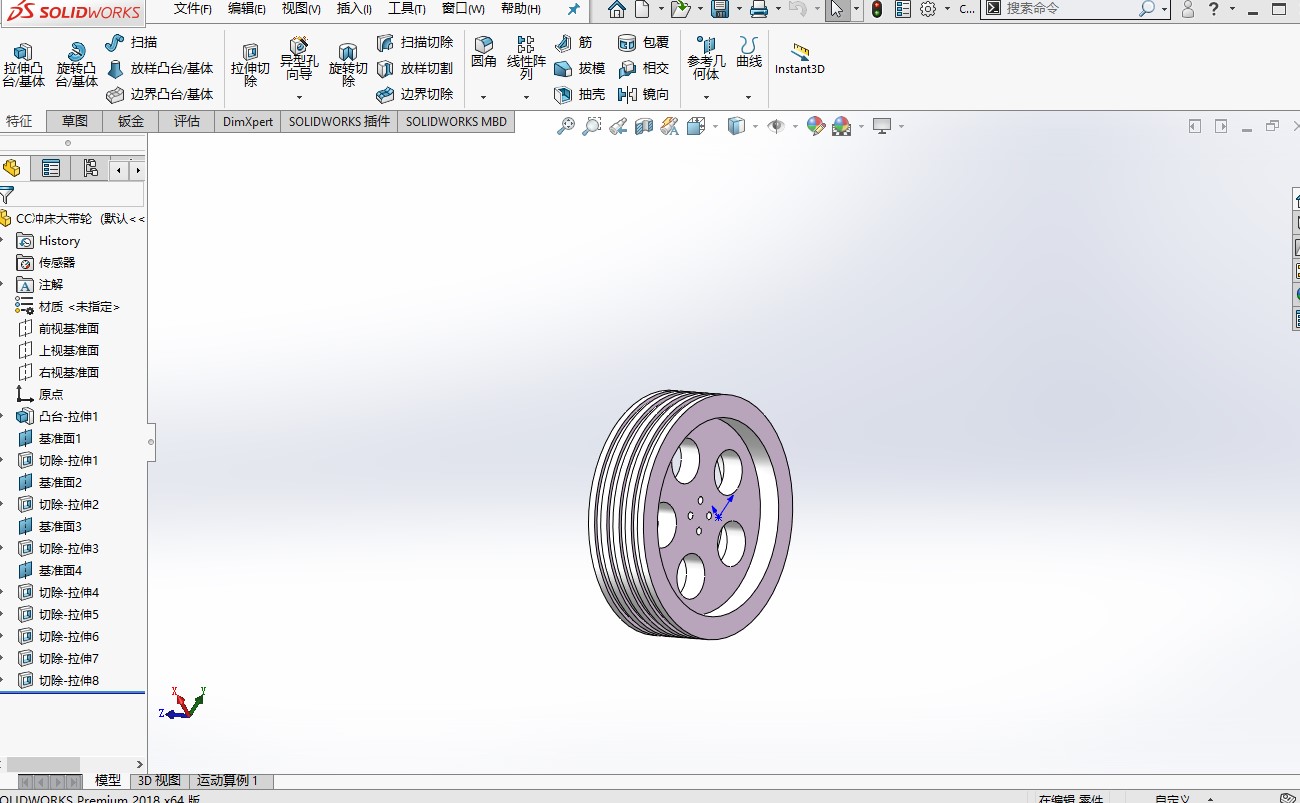Open the ConfigurationManager panel tab

(91, 168)
